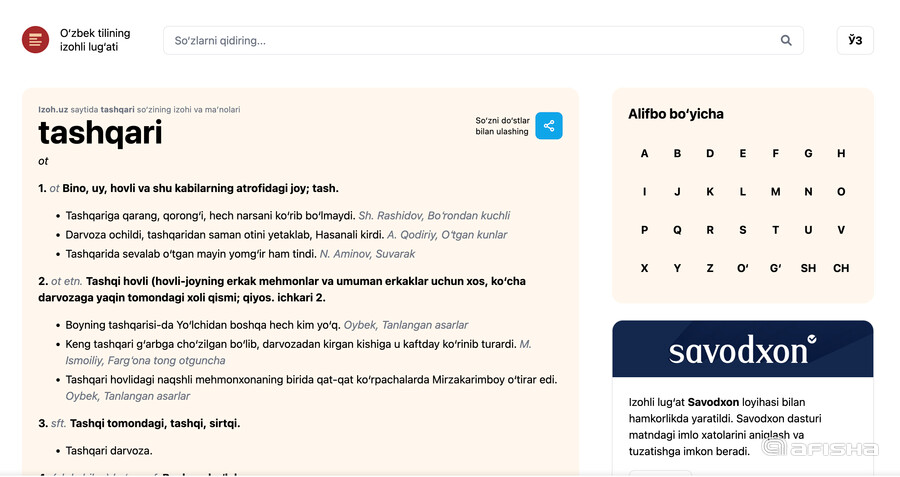This screenshot has height=477, width=900.
Task: Select letter A in the alphabet index
Action: click(644, 153)
